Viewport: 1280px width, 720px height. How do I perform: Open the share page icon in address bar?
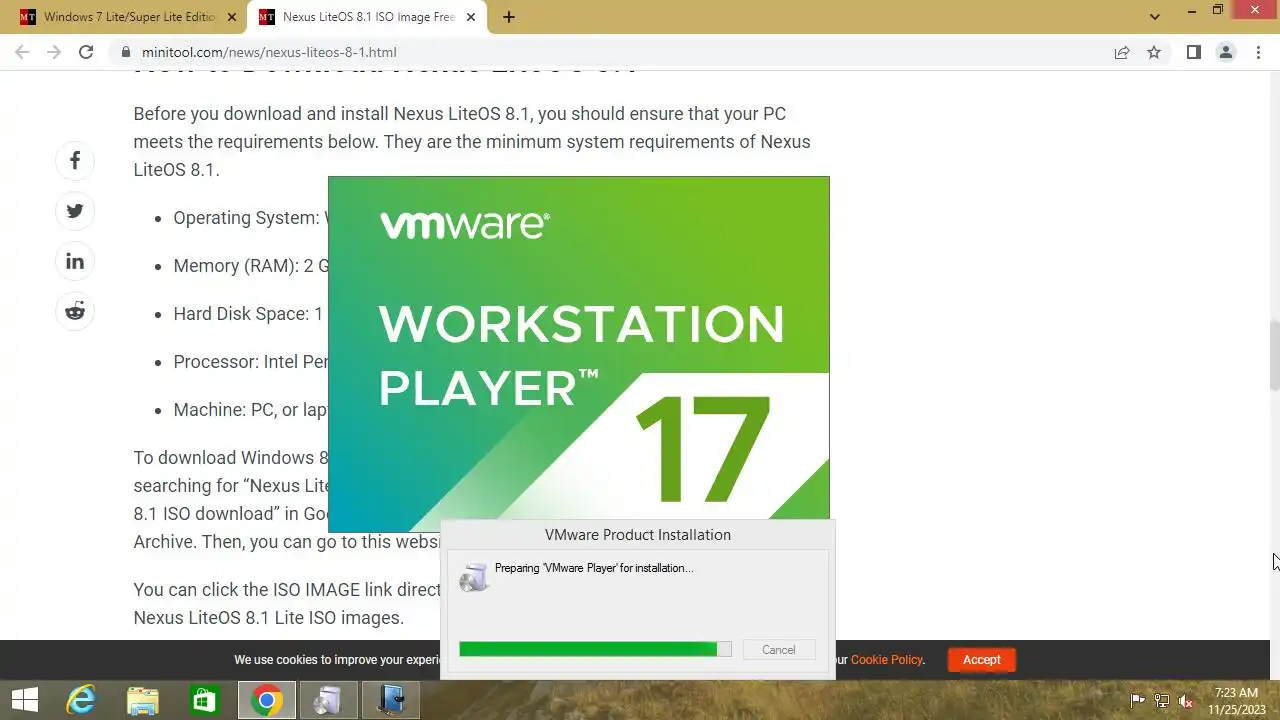[1122, 52]
